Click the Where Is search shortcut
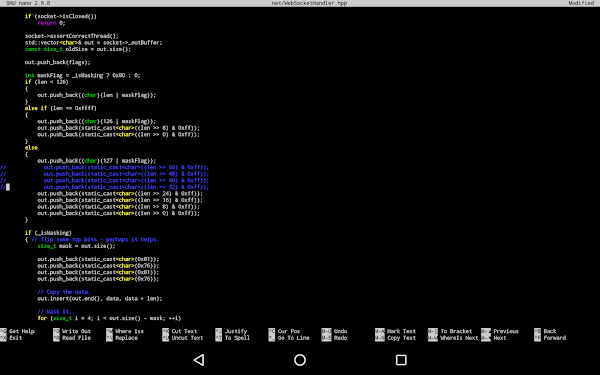Image resolution: width=600 pixels, height=375 pixels. pos(129,331)
